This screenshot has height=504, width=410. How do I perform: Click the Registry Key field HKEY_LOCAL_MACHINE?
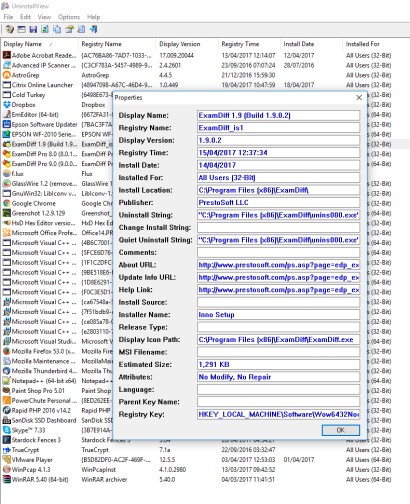[x=278, y=414]
